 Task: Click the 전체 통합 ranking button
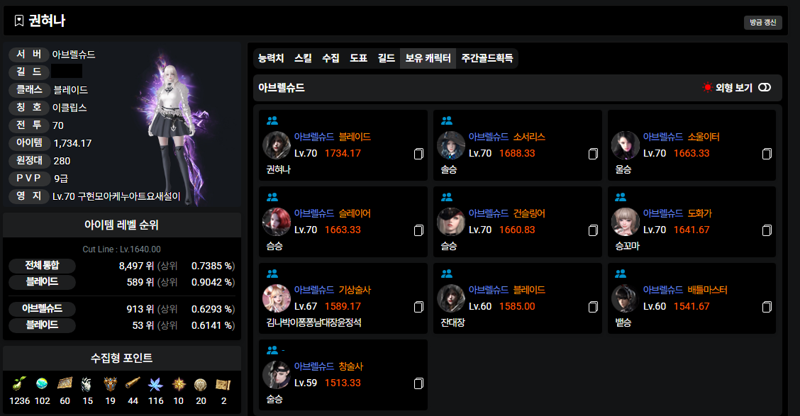click(42, 265)
